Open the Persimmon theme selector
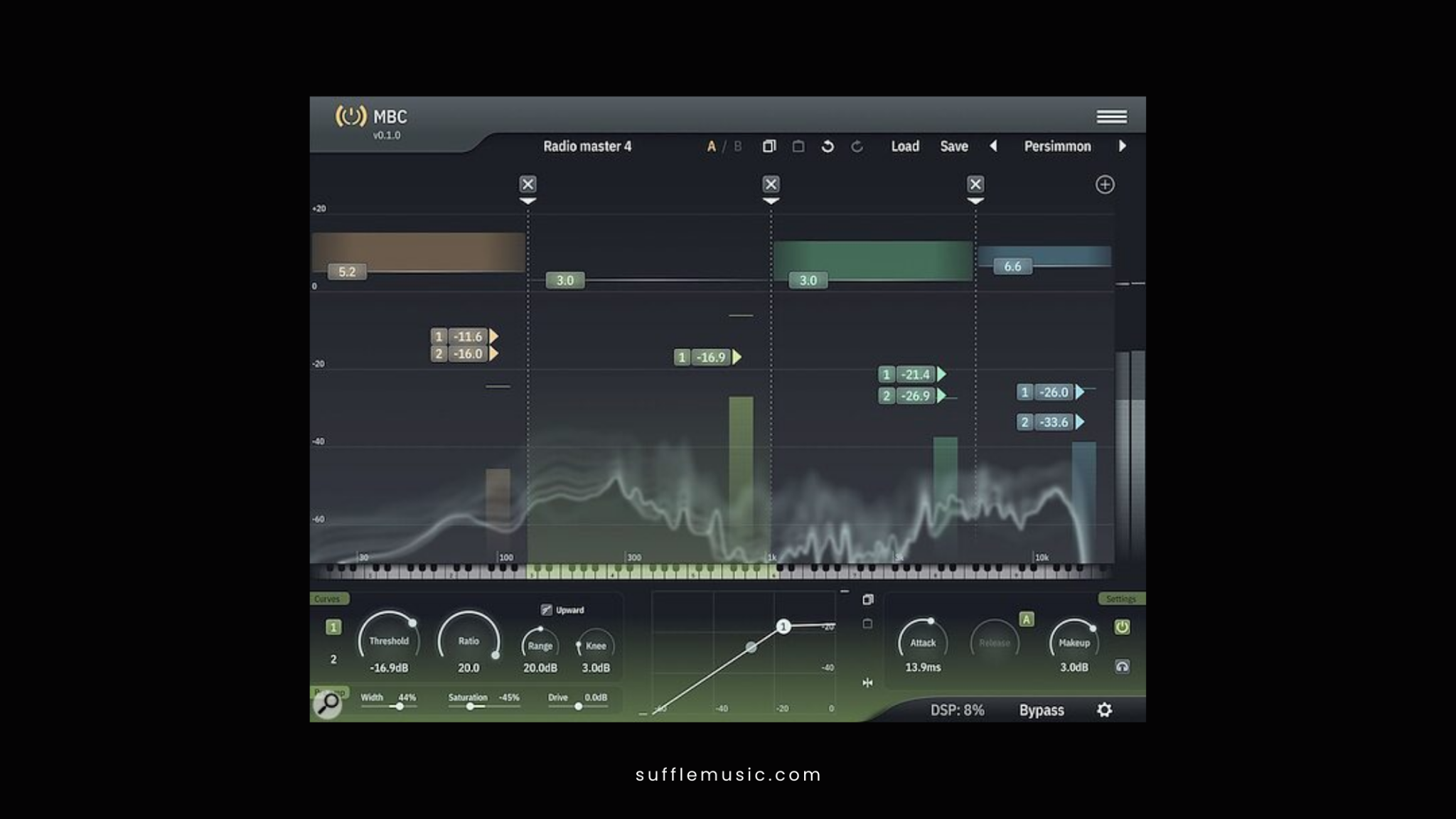1456x819 pixels. pyautogui.click(x=1057, y=146)
